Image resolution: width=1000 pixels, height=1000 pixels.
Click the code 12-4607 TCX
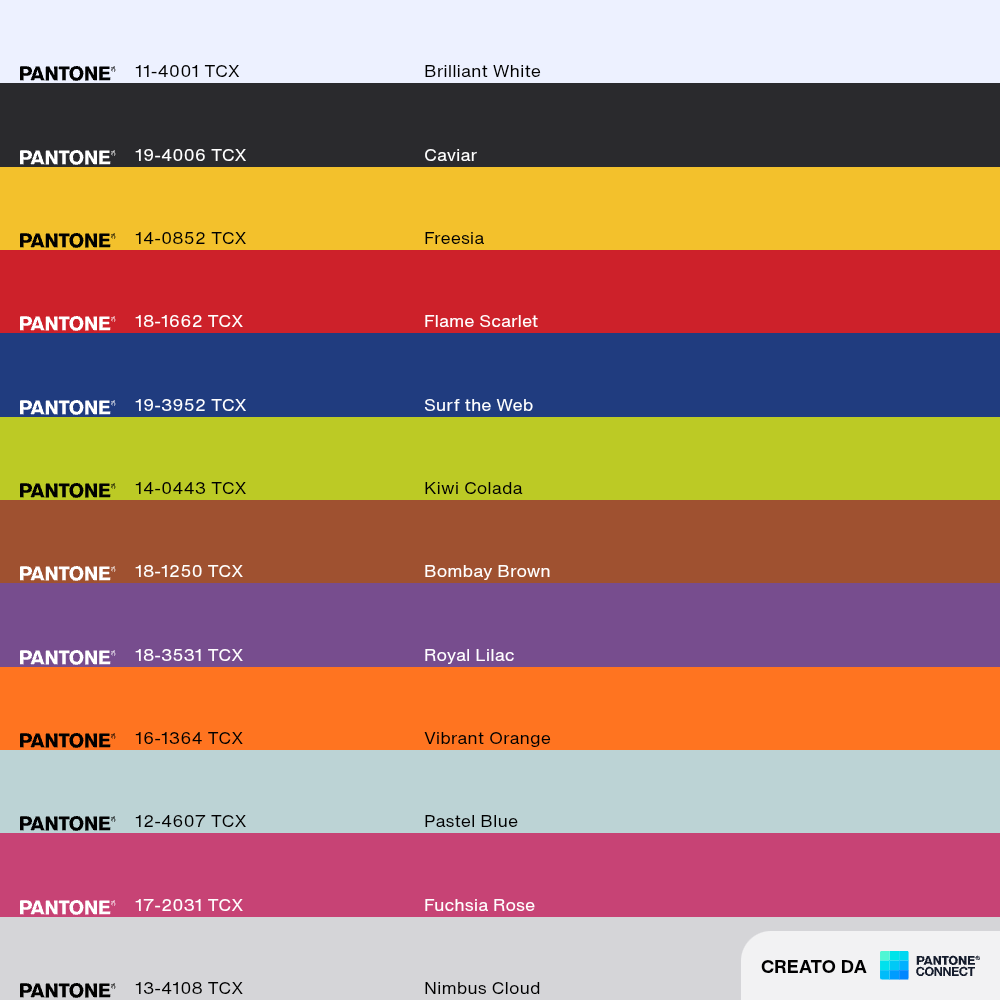(x=190, y=821)
